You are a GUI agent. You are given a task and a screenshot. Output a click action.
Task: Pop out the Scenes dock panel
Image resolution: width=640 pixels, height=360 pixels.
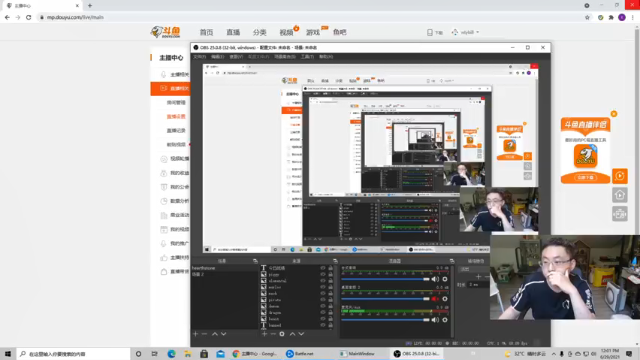[x=256, y=261]
